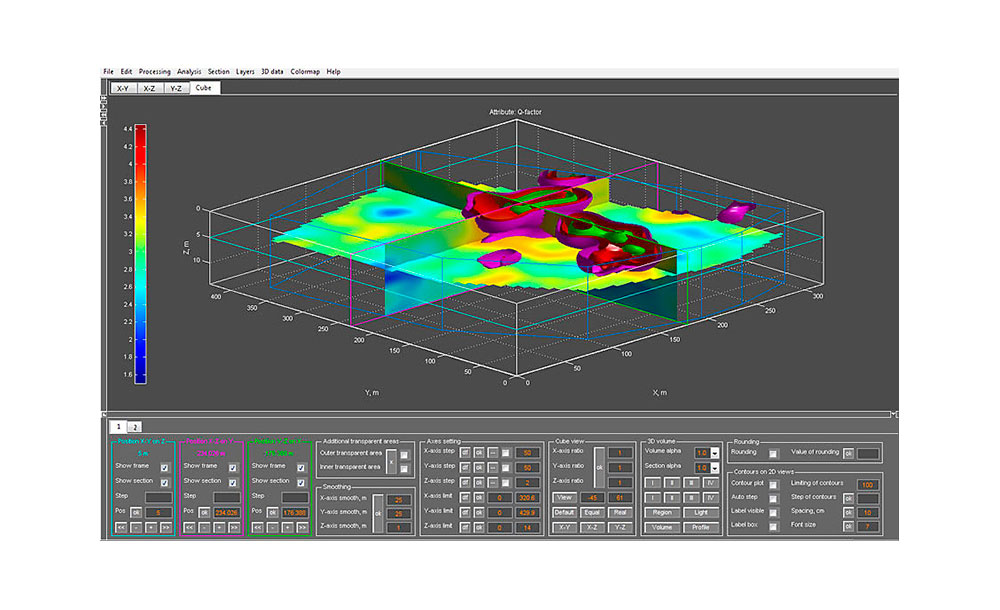The width and height of the screenshot is (1000, 610).
Task: Open Section alpha dropdown
Action: pos(714,468)
